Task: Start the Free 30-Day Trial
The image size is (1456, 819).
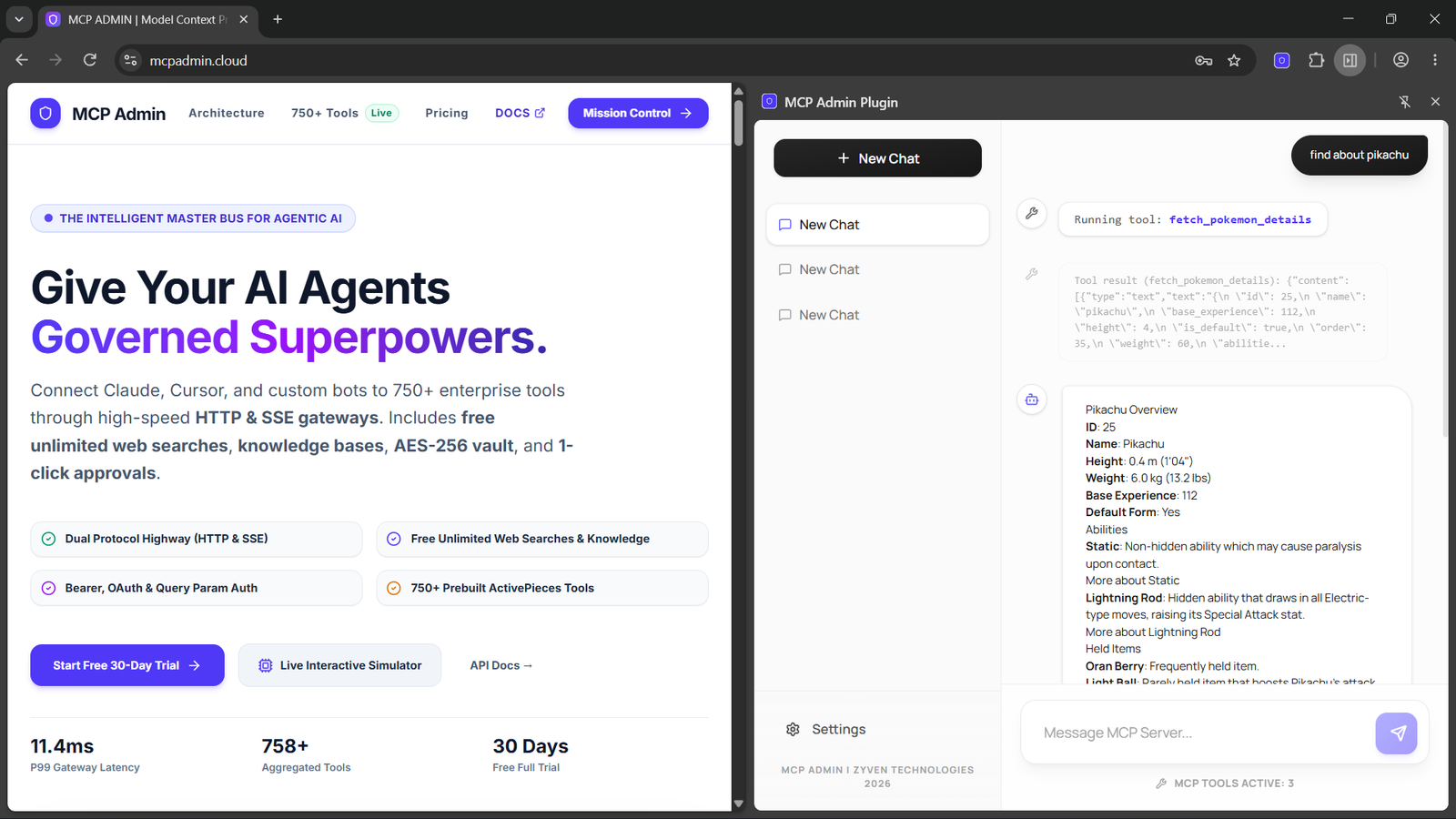Action: coord(127,665)
